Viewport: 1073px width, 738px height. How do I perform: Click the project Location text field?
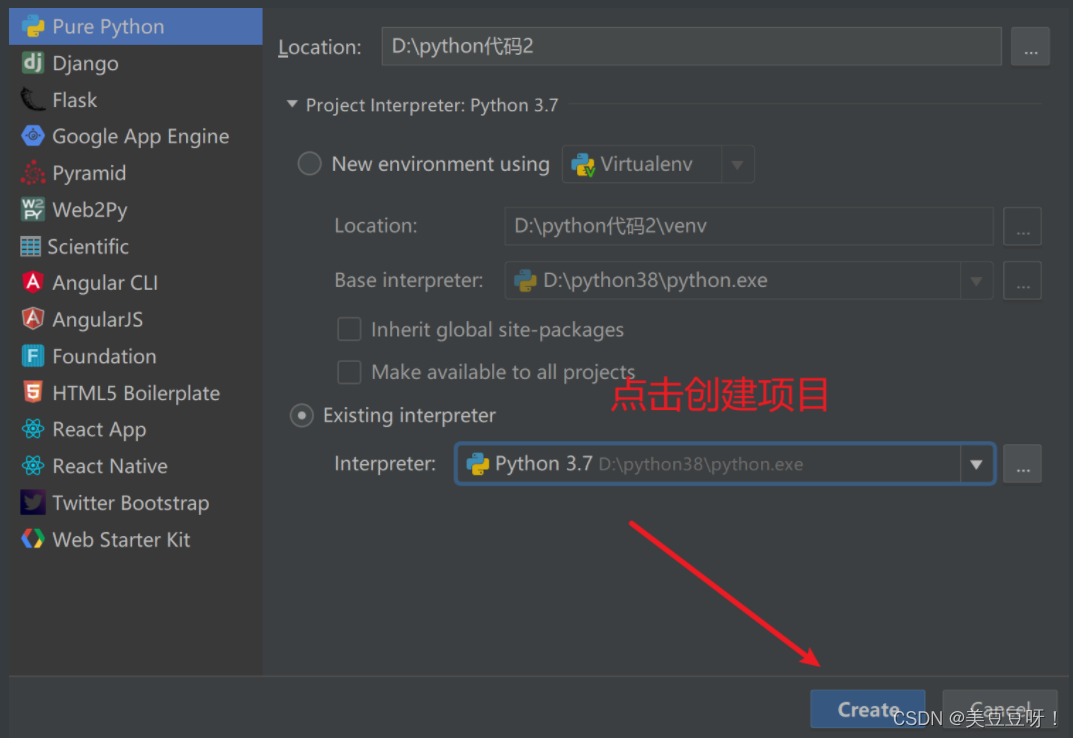(x=691, y=47)
